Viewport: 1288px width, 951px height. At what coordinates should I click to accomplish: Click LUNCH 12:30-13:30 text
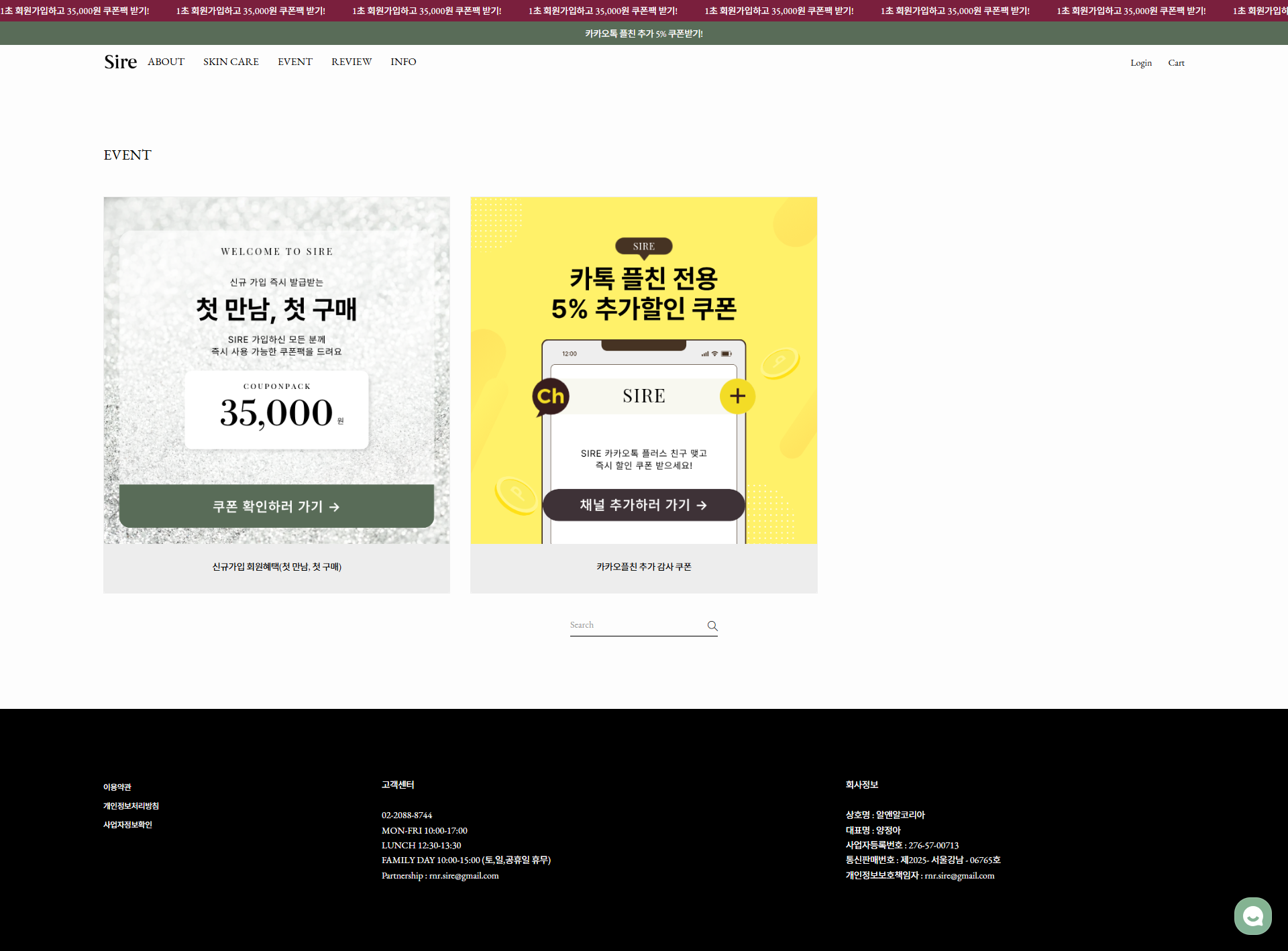click(421, 846)
